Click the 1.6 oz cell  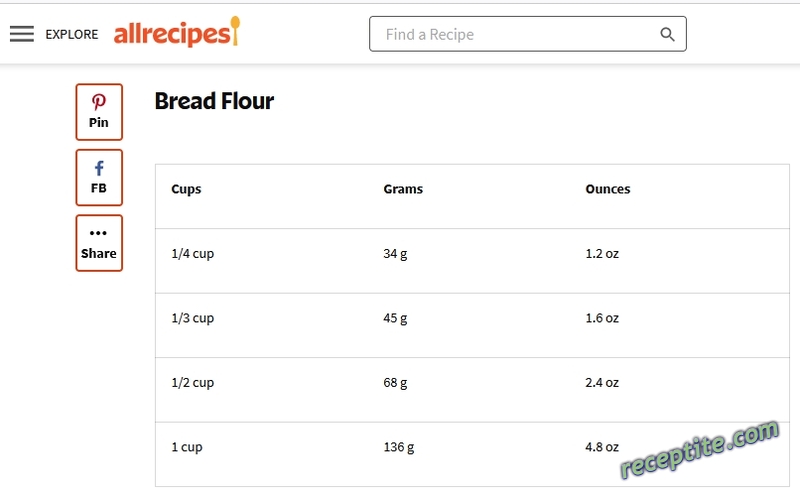[x=602, y=318]
